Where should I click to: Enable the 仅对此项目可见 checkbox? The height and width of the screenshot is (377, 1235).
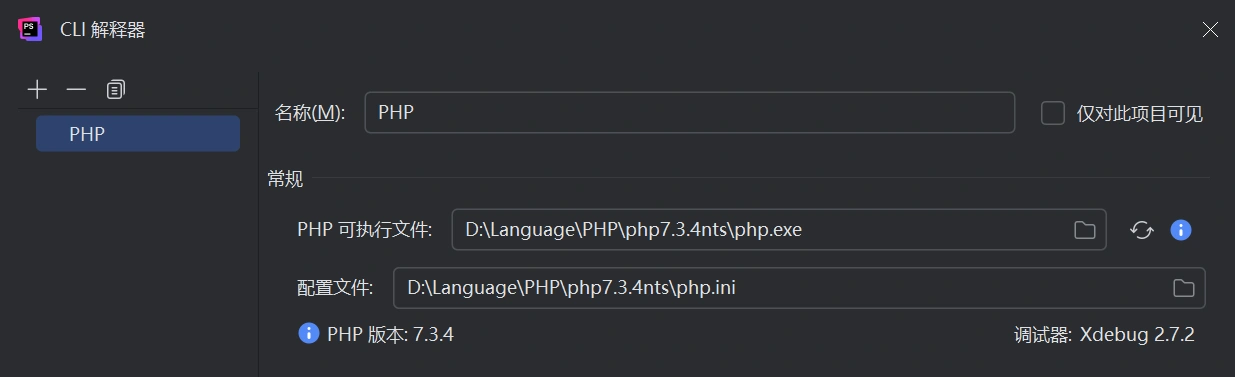tap(1053, 113)
